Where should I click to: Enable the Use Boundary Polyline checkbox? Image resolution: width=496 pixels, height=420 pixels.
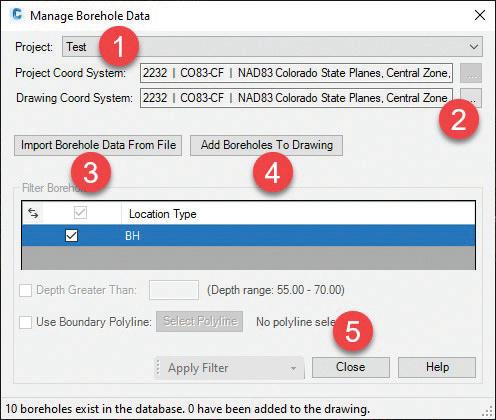[x=26, y=322]
